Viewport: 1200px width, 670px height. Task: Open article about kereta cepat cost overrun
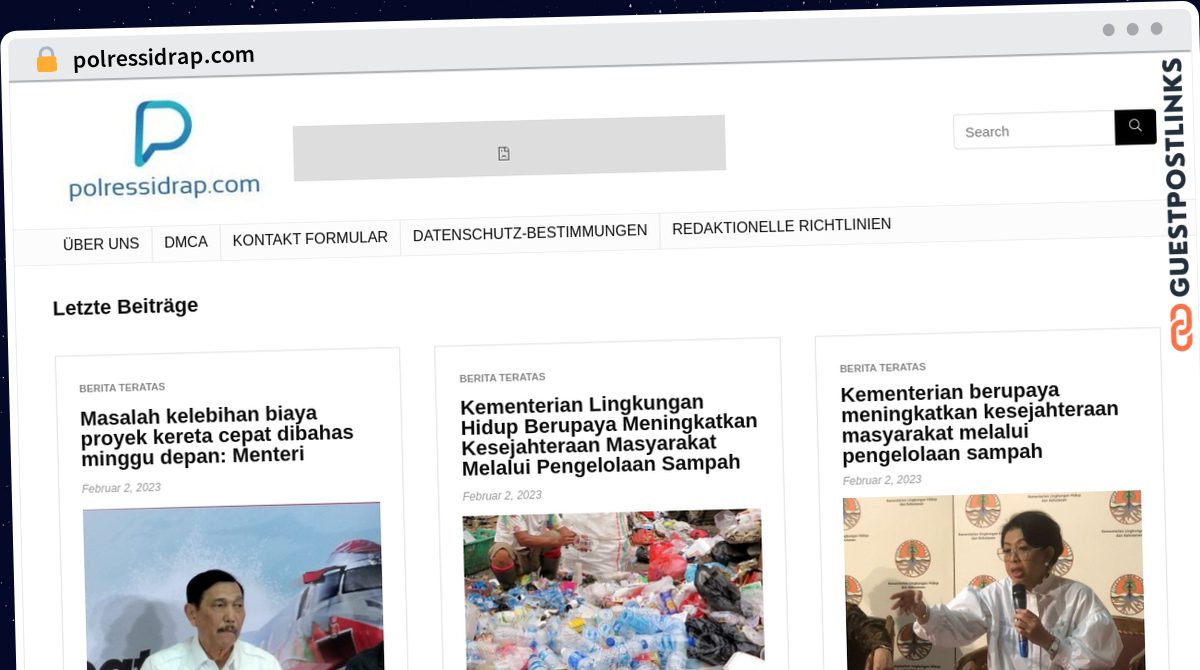(x=217, y=435)
